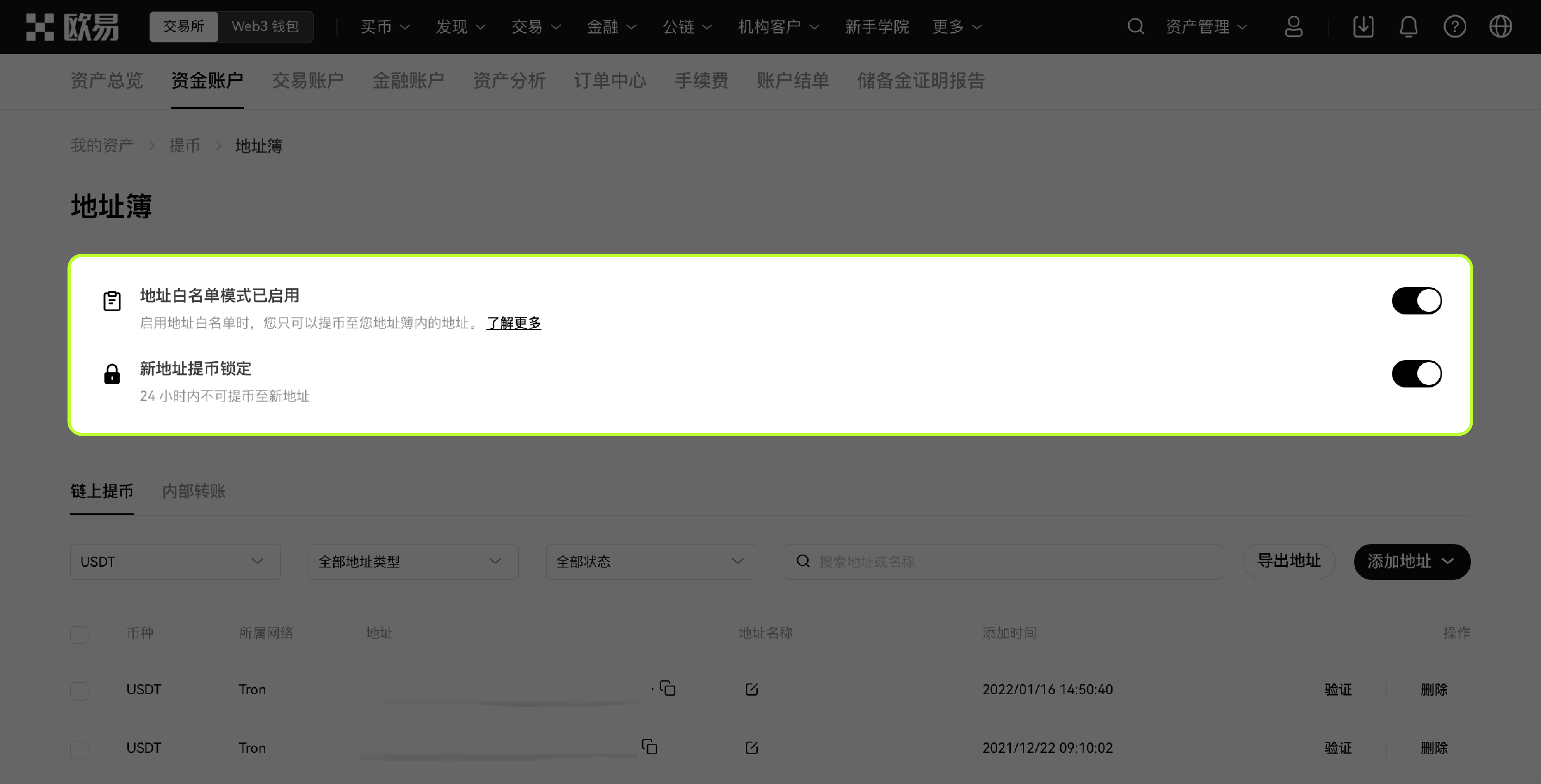Open the search magnifier in the top bar
The image size is (1541, 784).
pyautogui.click(x=1135, y=26)
